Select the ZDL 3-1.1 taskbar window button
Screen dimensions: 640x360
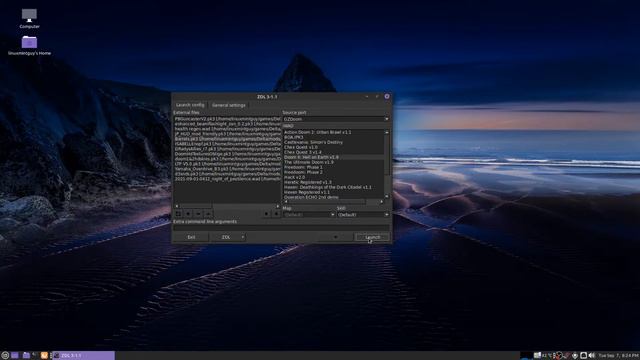(x=84, y=356)
